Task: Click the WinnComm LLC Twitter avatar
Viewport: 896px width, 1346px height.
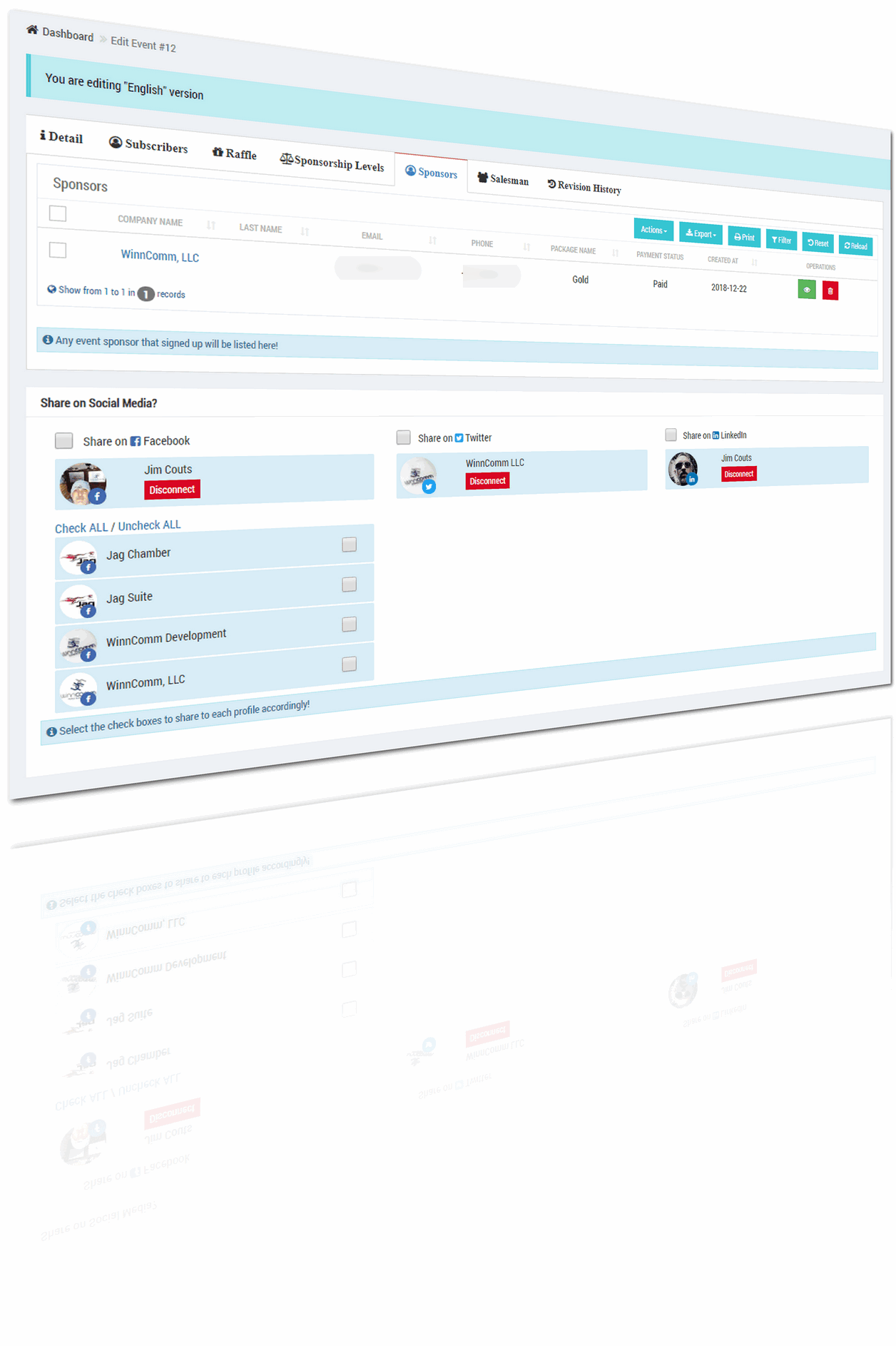Action: coord(418,476)
